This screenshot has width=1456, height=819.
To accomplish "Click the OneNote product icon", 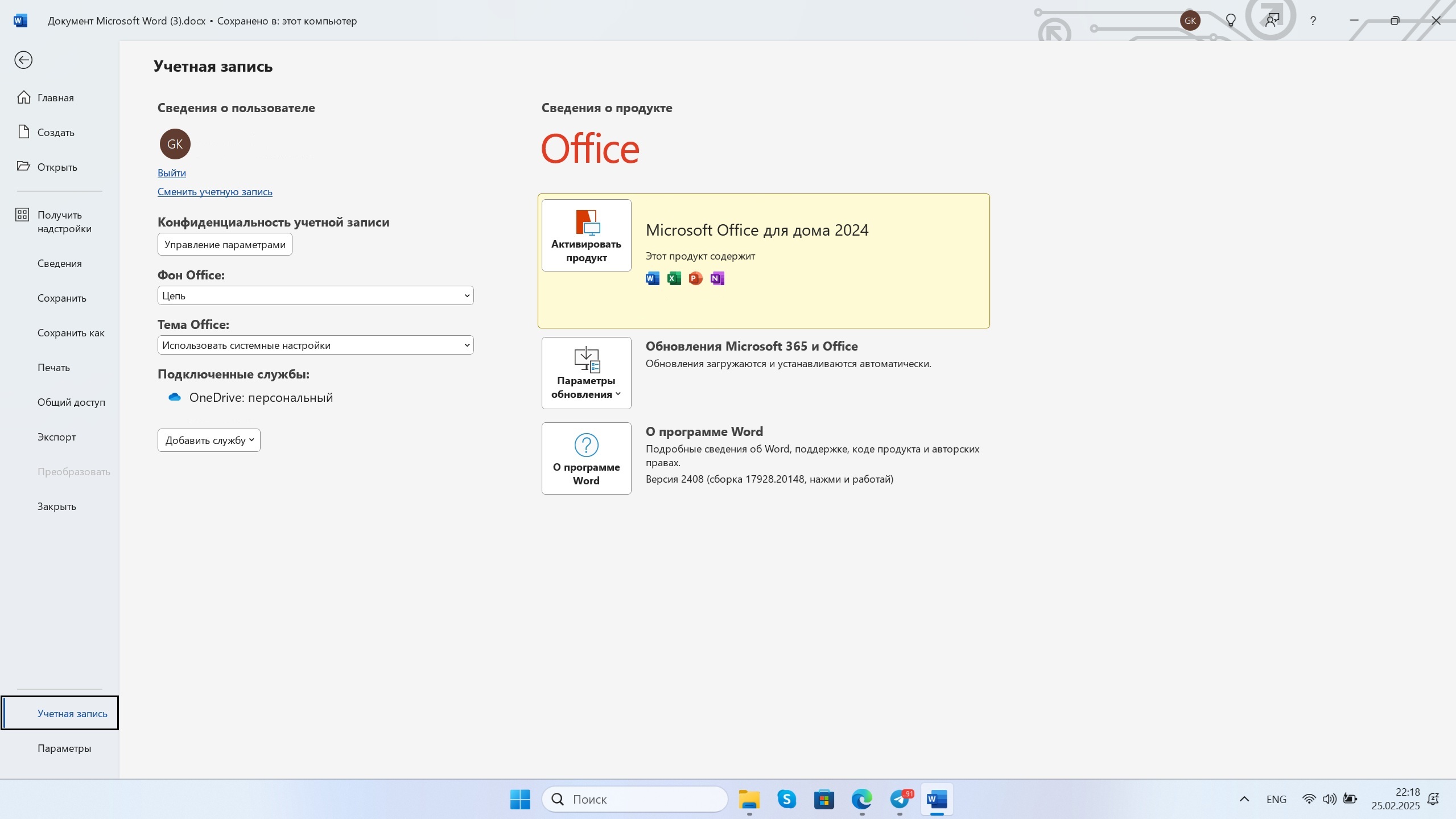I will click(x=717, y=278).
